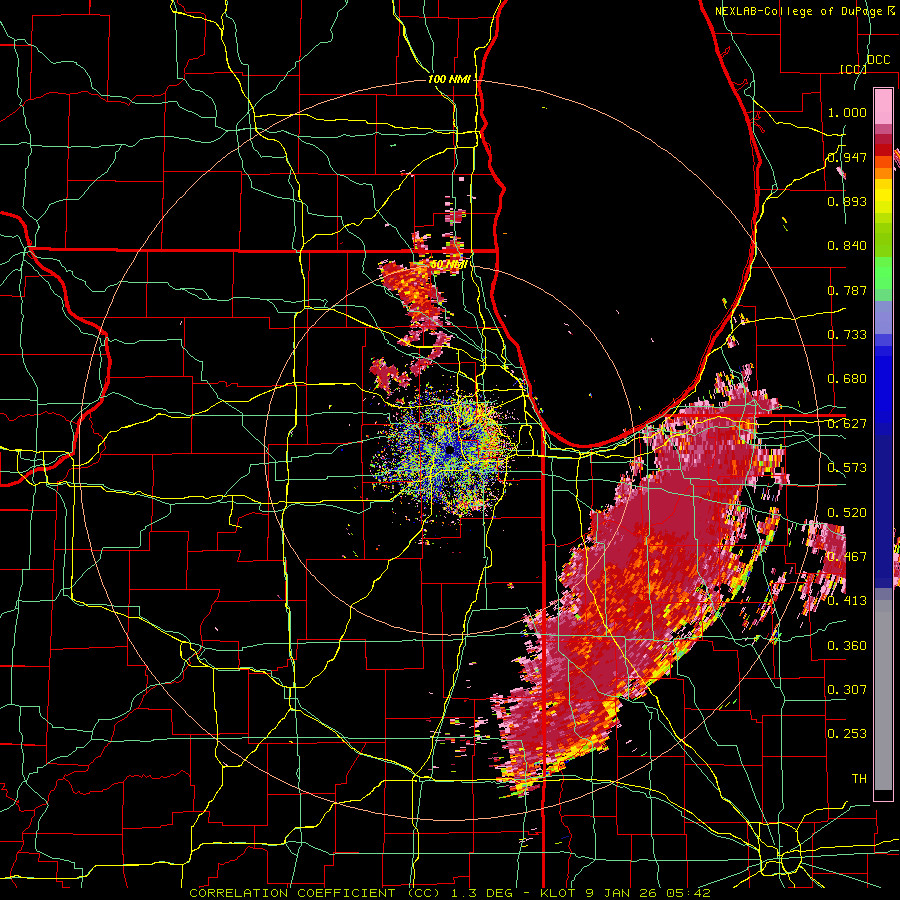Click the DCC label above the color scale
The image size is (900, 900).
click(879, 60)
